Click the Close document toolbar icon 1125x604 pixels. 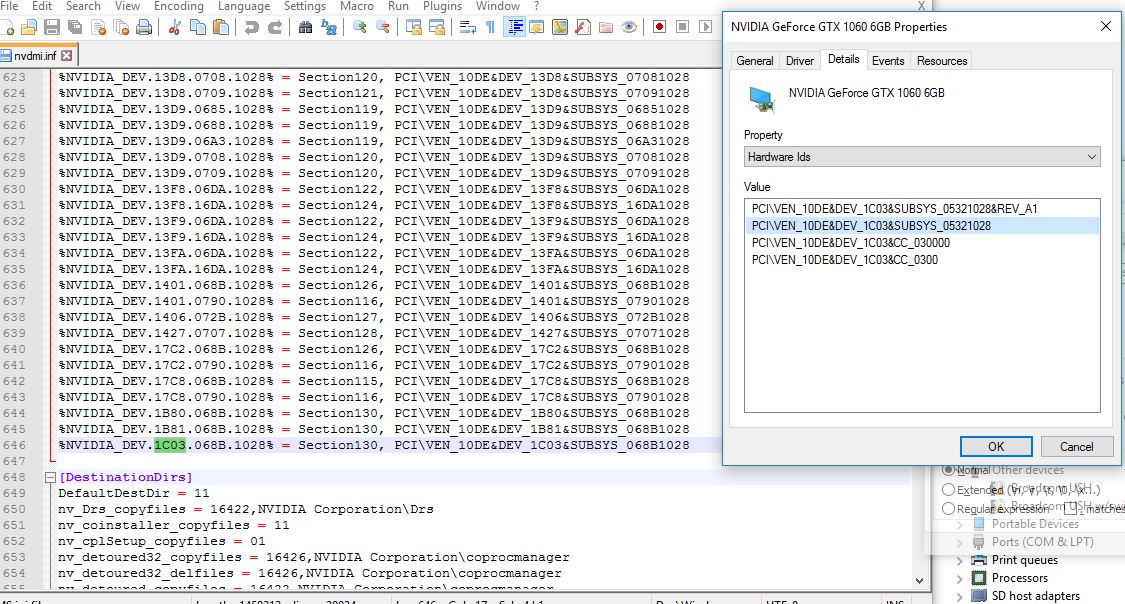[x=98, y=27]
